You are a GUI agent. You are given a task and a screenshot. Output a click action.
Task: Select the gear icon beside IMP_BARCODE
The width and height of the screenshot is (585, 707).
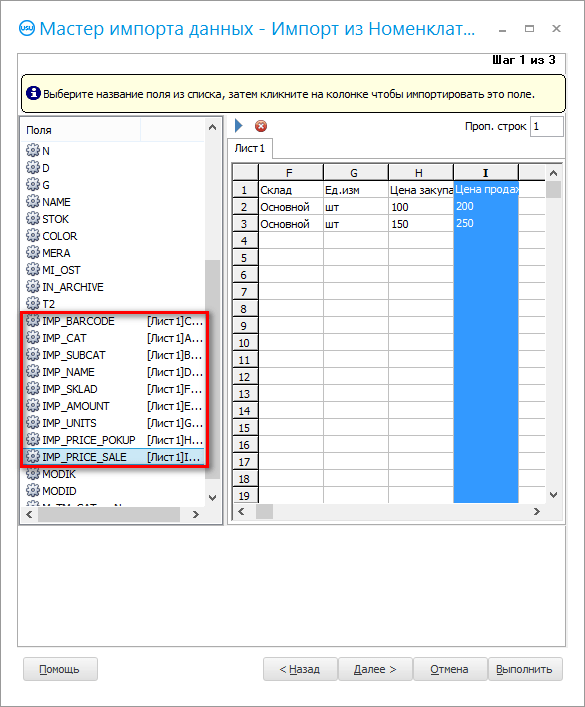click(x=32, y=321)
